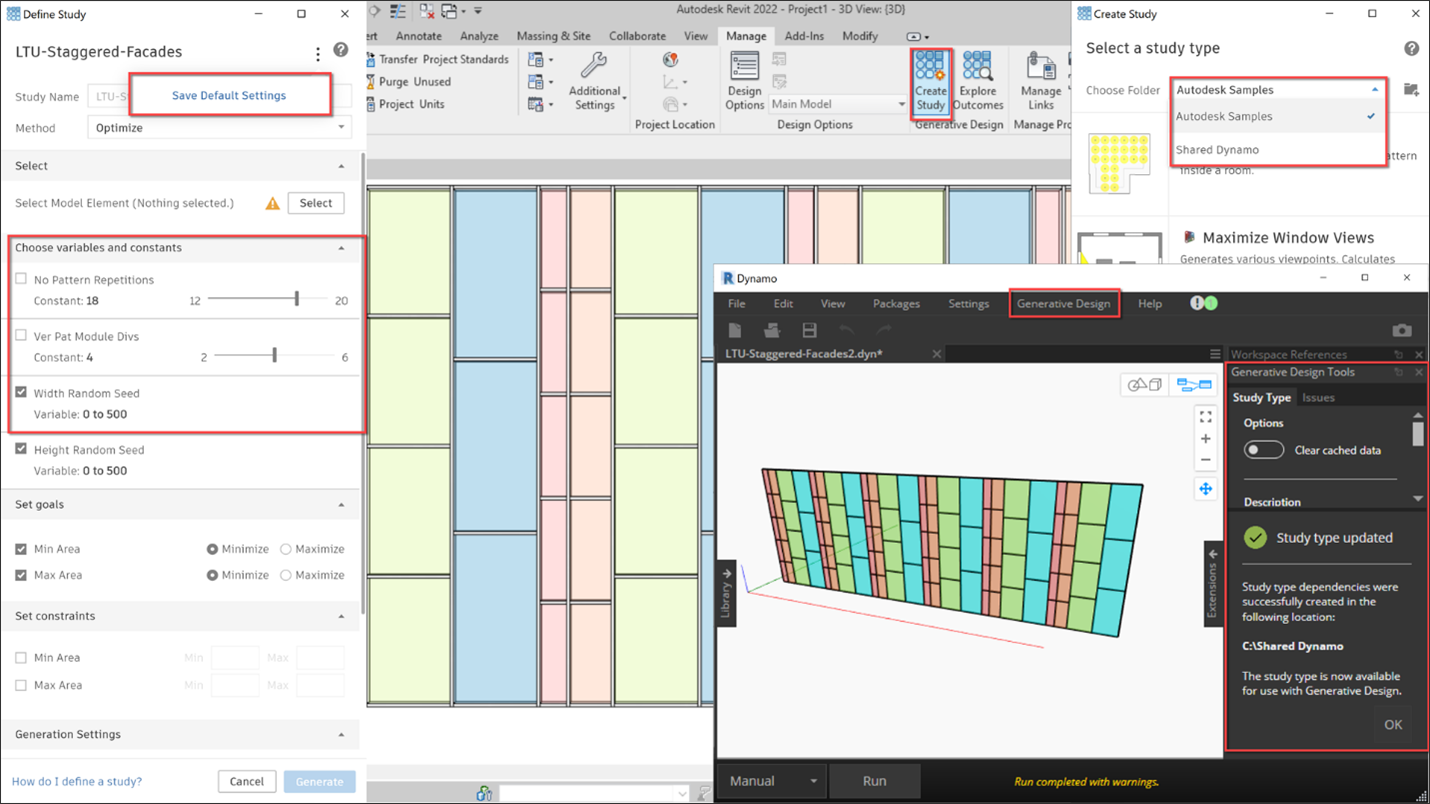Click Dynamo zoom to fit icon
This screenshot has height=804, width=1430.
1205,416
